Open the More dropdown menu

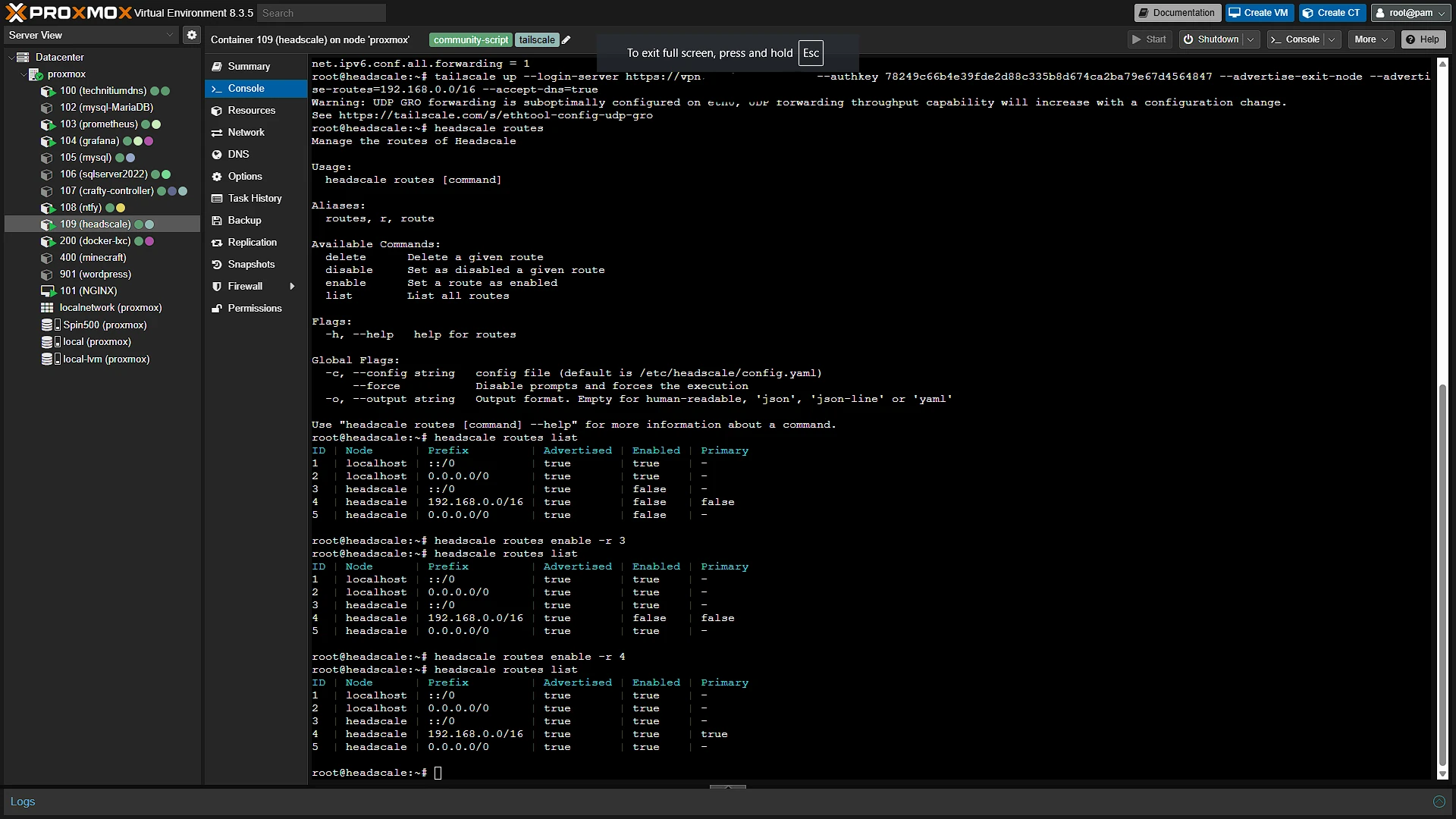pos(1372,39)
